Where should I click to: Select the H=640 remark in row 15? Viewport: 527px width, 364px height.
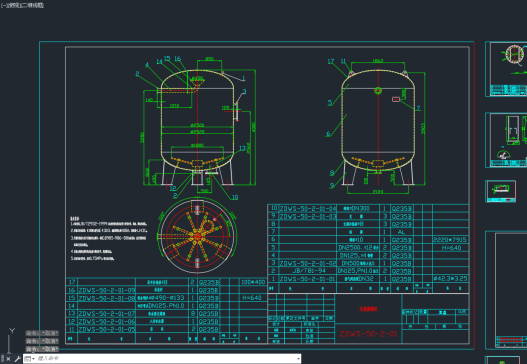[252, 298]
